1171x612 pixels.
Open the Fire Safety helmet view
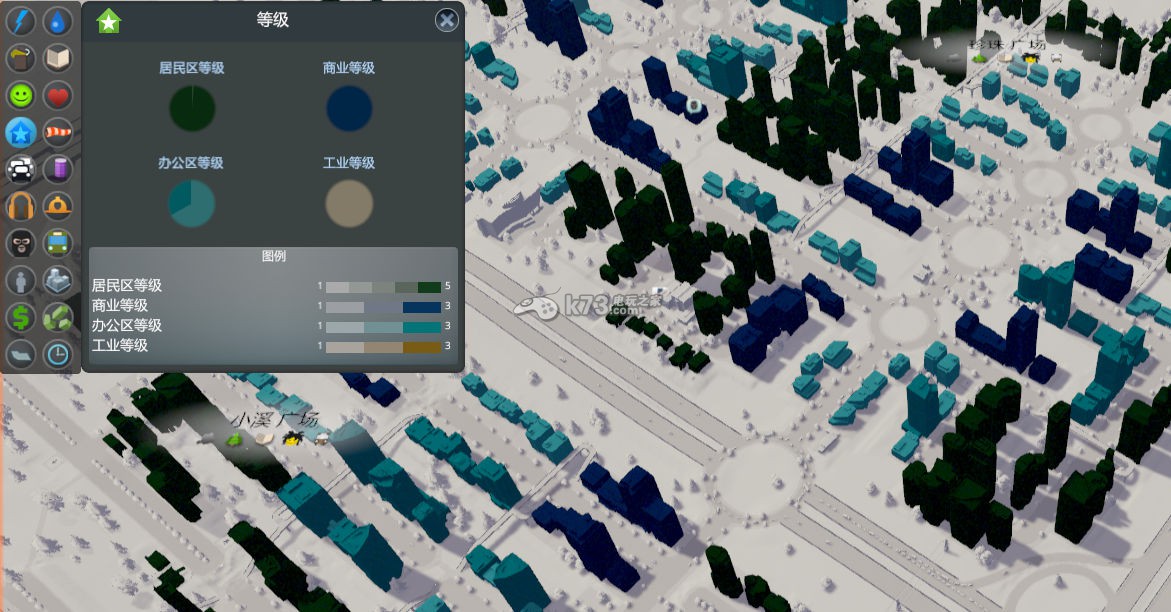click(58, 206)
